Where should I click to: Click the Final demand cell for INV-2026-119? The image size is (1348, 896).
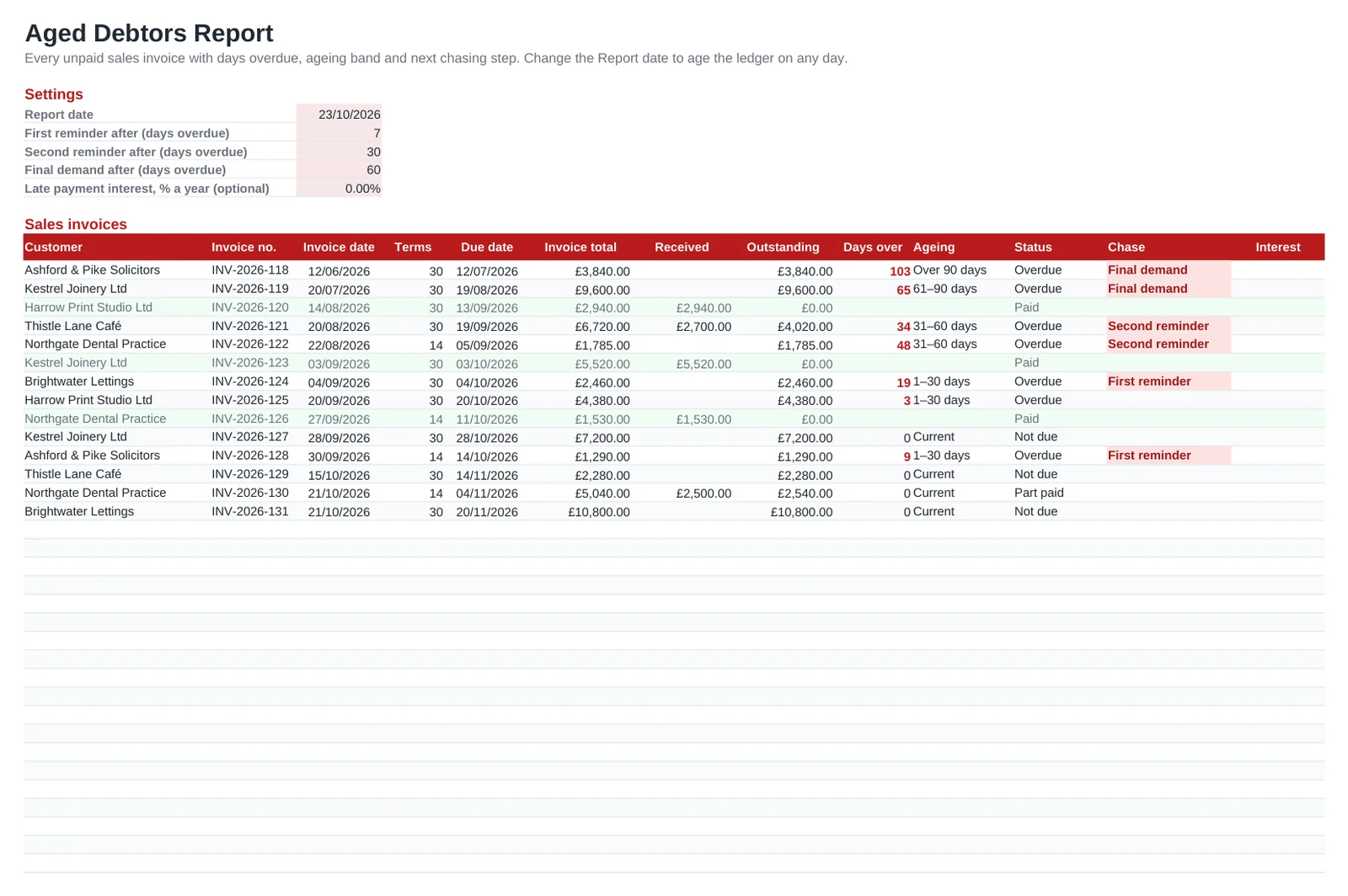pos(1169,289)
